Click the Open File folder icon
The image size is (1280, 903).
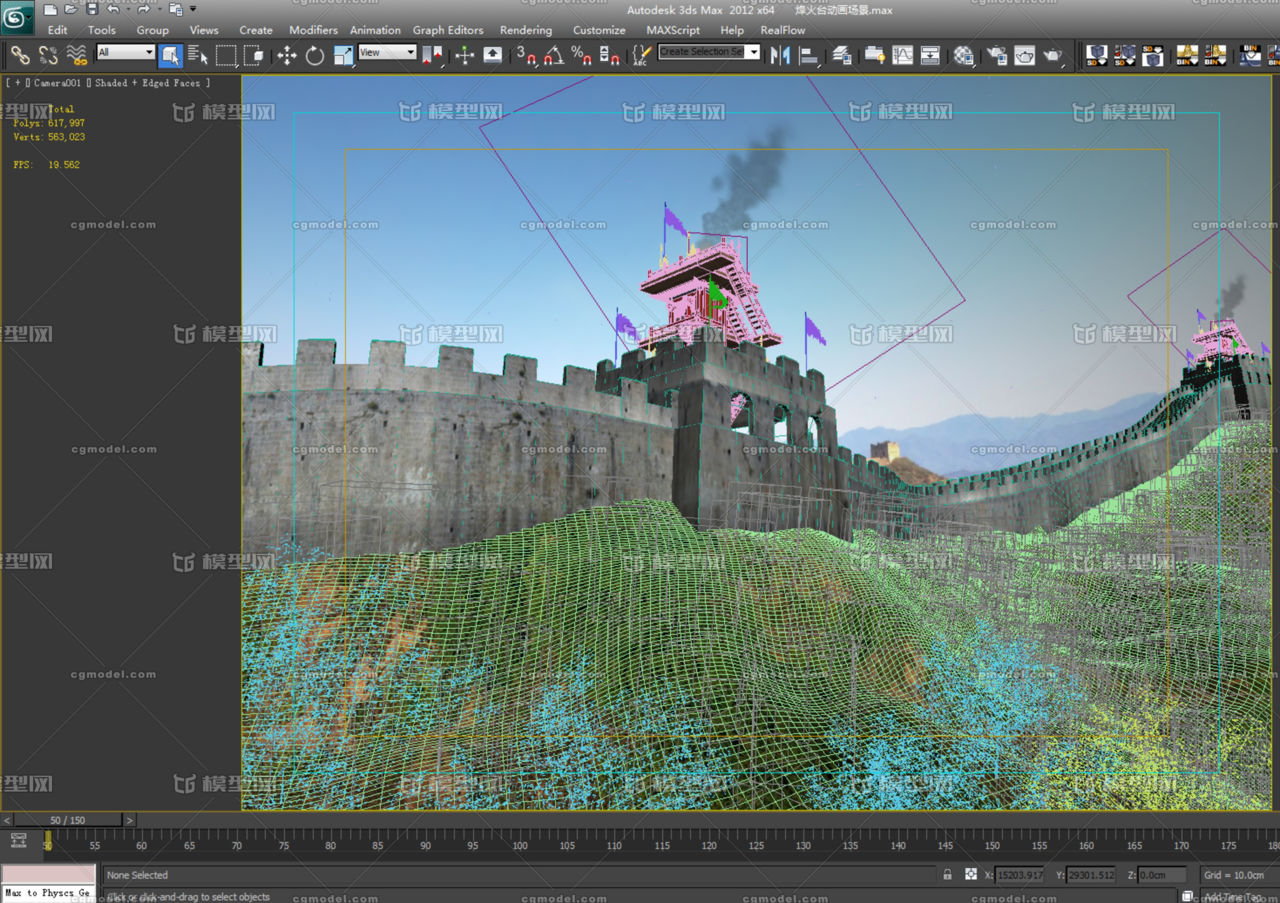pyautogui.click(x=71, y=9)
